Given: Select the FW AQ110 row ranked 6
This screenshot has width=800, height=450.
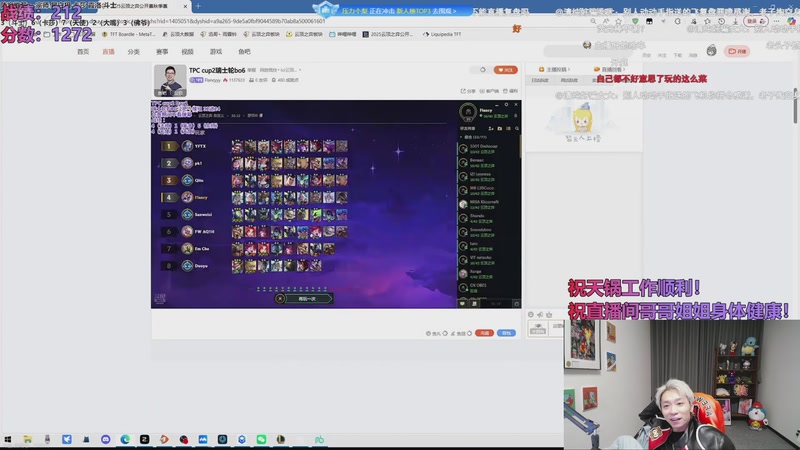Looking at the screenshot, I should coord(254,231).
